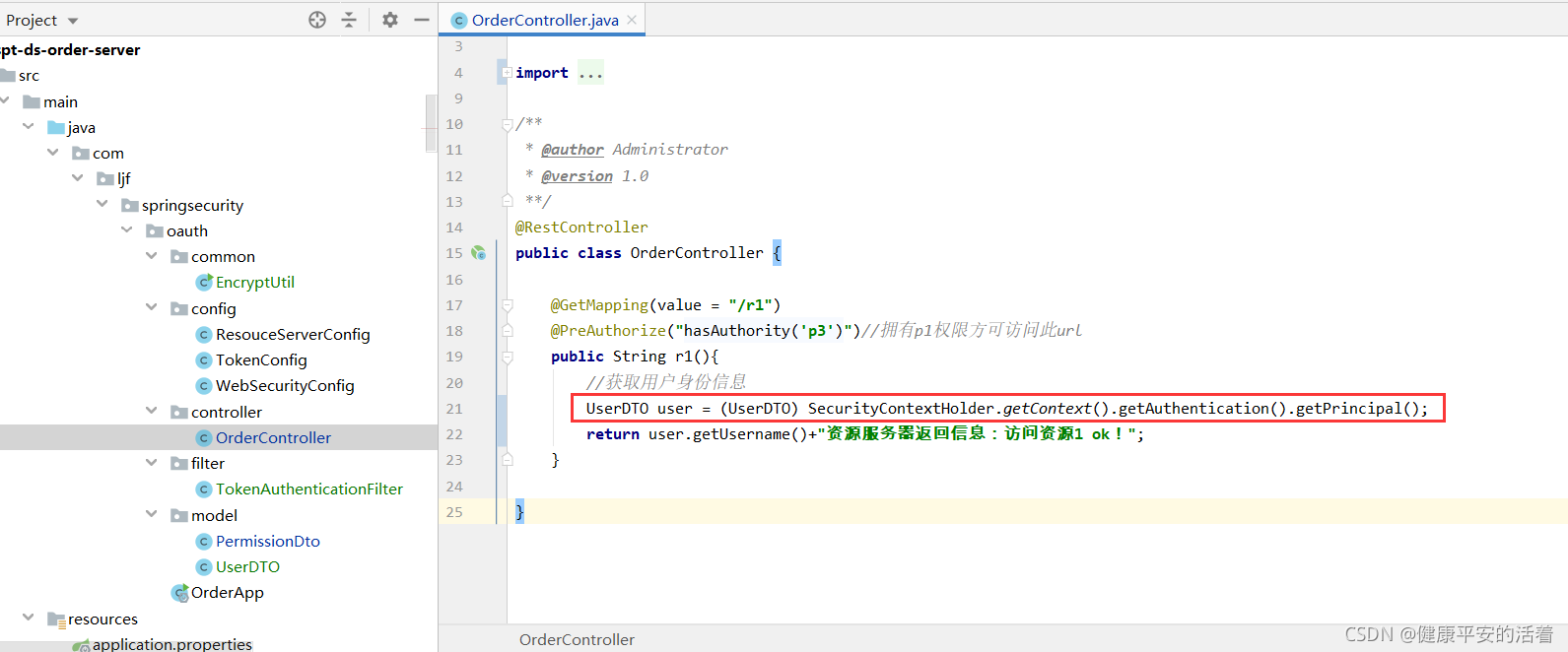Collapse the controller package arrow

pyautogui.click(x=151, y=411)
